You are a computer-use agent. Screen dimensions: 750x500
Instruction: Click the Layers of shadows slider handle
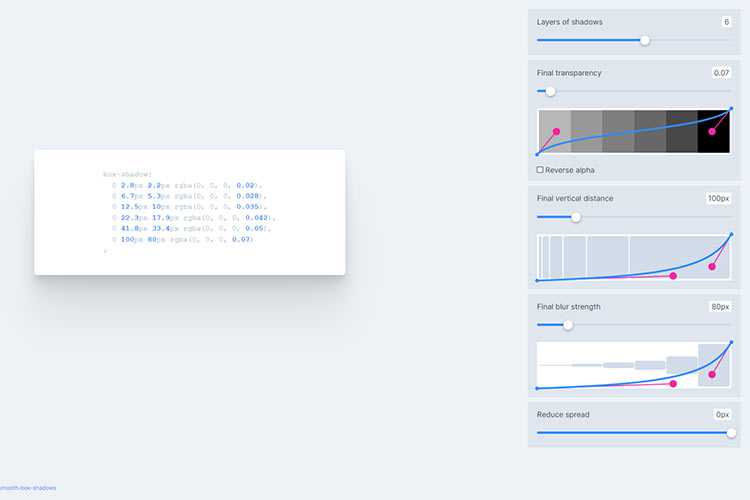644,40
